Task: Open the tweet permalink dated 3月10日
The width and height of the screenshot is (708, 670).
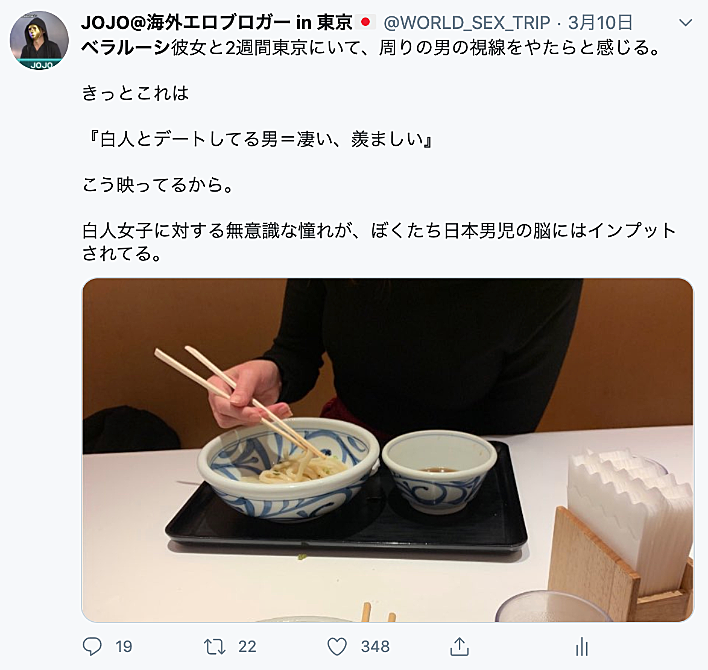Action: (x=600, y=22)
